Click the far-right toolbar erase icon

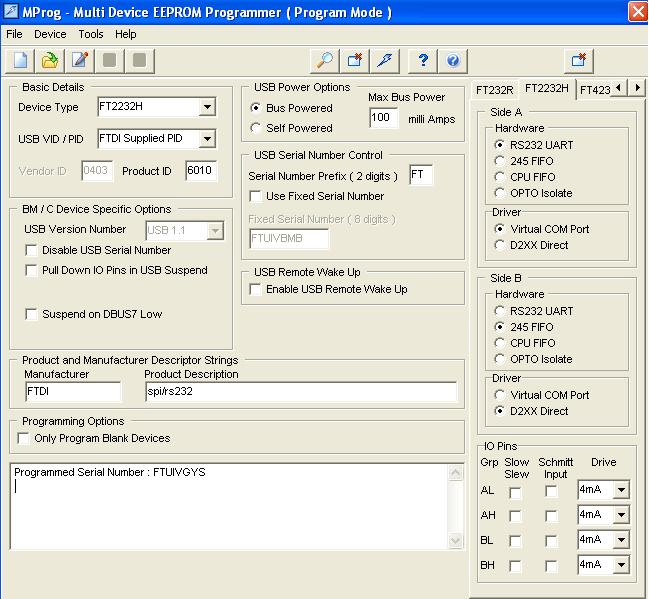click(x=579, y=60)
